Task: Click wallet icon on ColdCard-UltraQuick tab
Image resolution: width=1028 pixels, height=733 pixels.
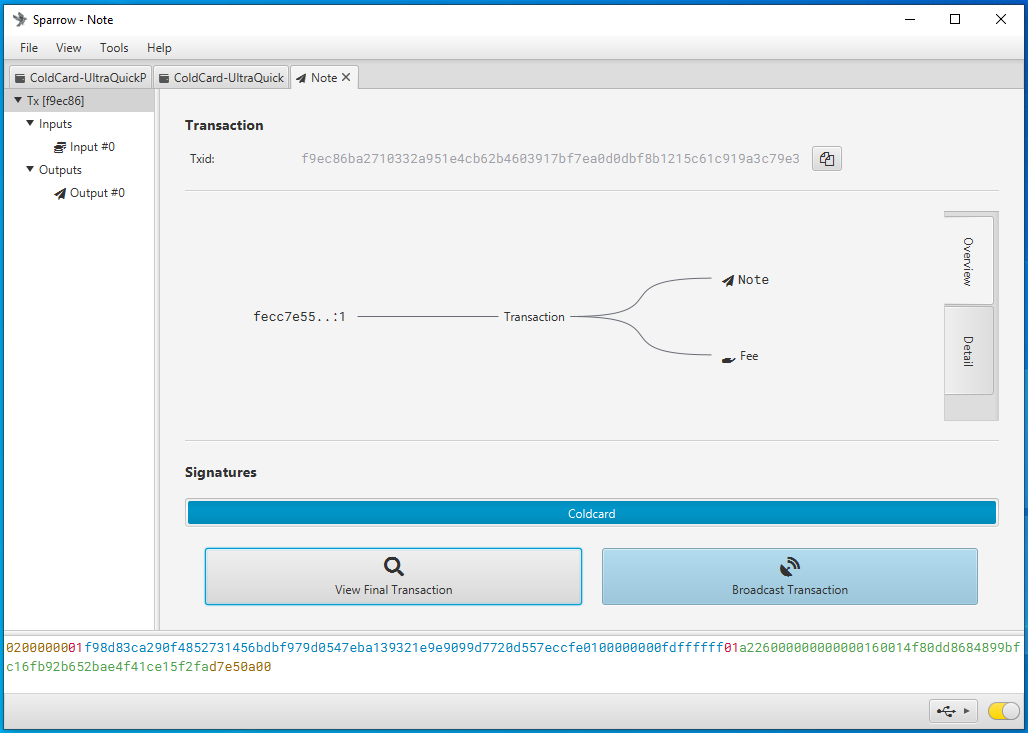Action: pos(164,78)
